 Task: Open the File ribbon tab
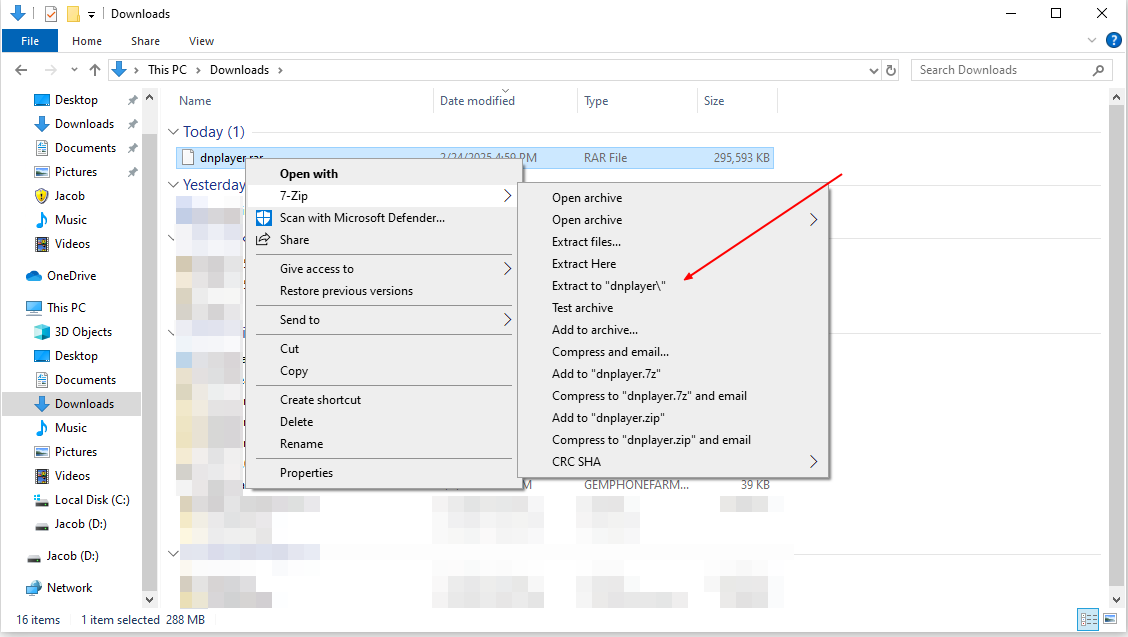tap(30, 41)
